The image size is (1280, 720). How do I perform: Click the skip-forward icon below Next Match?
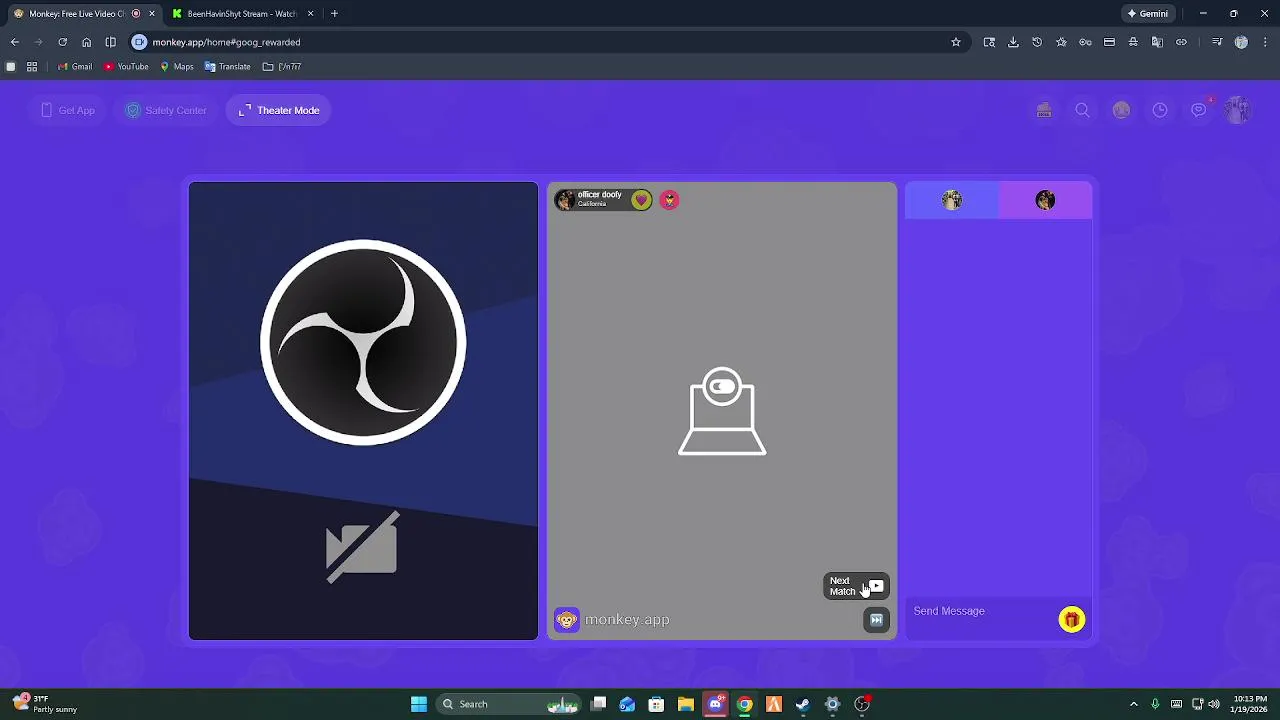[876, 620]
